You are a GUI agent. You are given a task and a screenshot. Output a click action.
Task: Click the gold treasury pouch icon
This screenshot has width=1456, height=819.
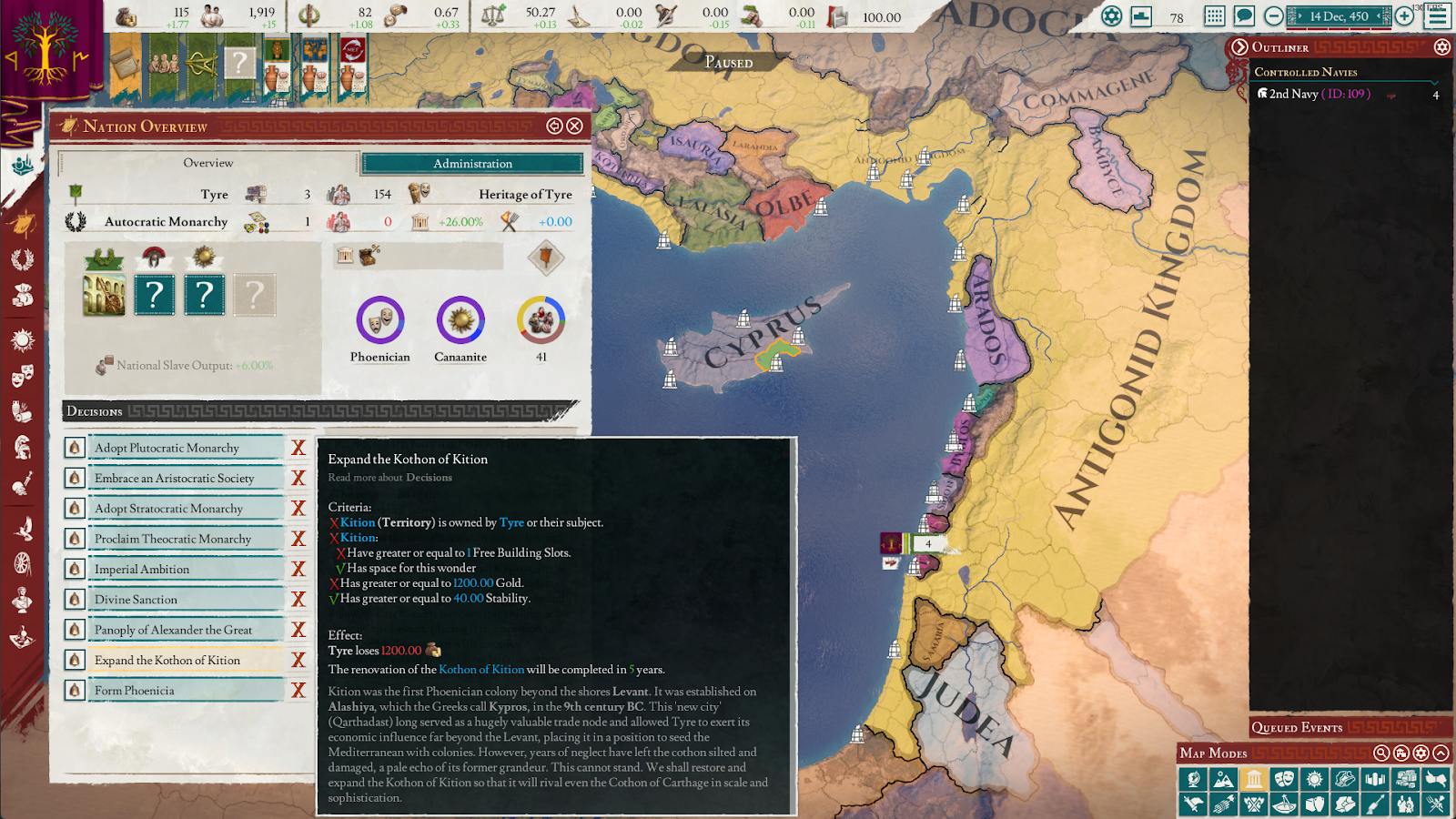(126, 15)
